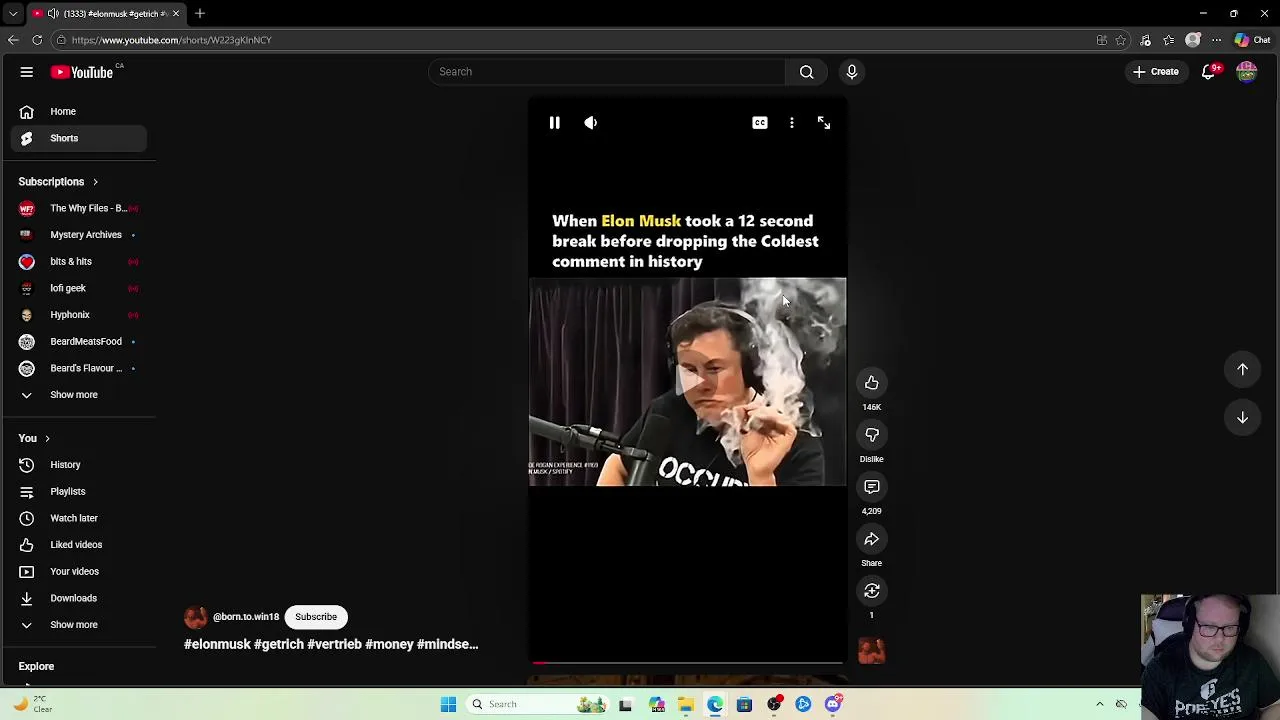Open the sound thumbnail below Remix
The image size is (1280, 720).
(x=872, y=651)
